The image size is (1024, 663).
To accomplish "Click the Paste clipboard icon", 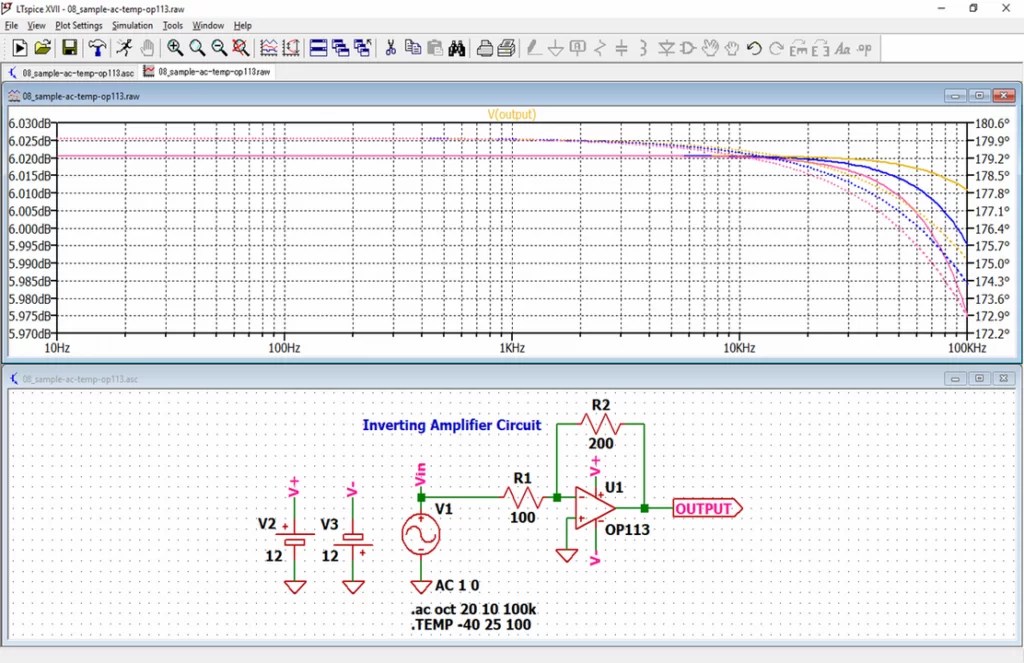I will [x=435, y=48].
